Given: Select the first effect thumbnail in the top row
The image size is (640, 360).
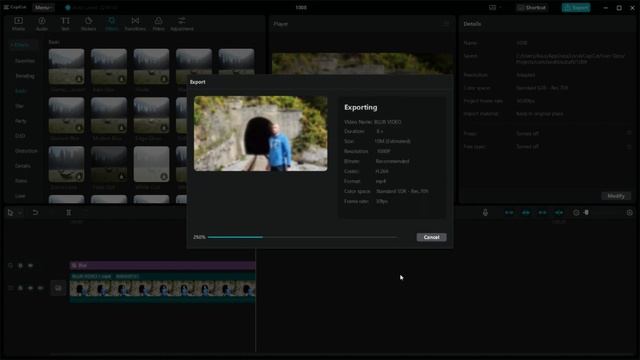Looking at the screenshot, I should click(x=67, y=66).
